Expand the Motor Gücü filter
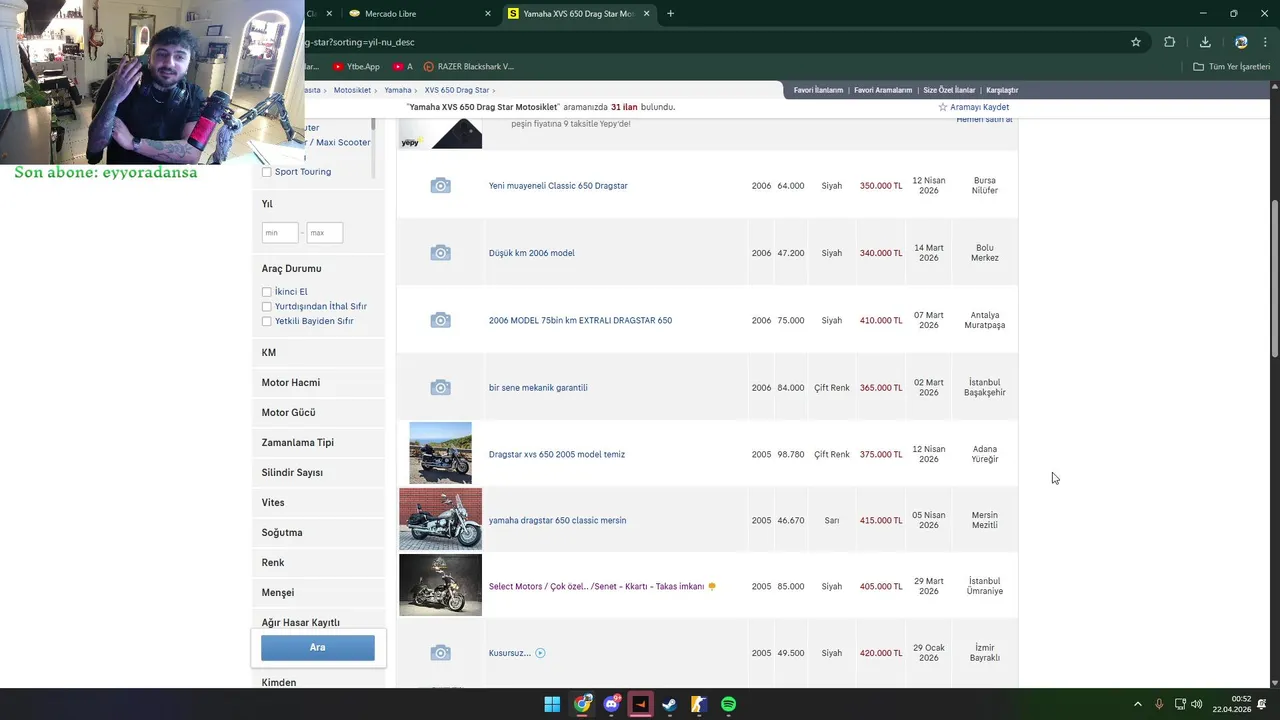Image resolution: width=1280 pixels, height=720 pixels. click(318, 413)
